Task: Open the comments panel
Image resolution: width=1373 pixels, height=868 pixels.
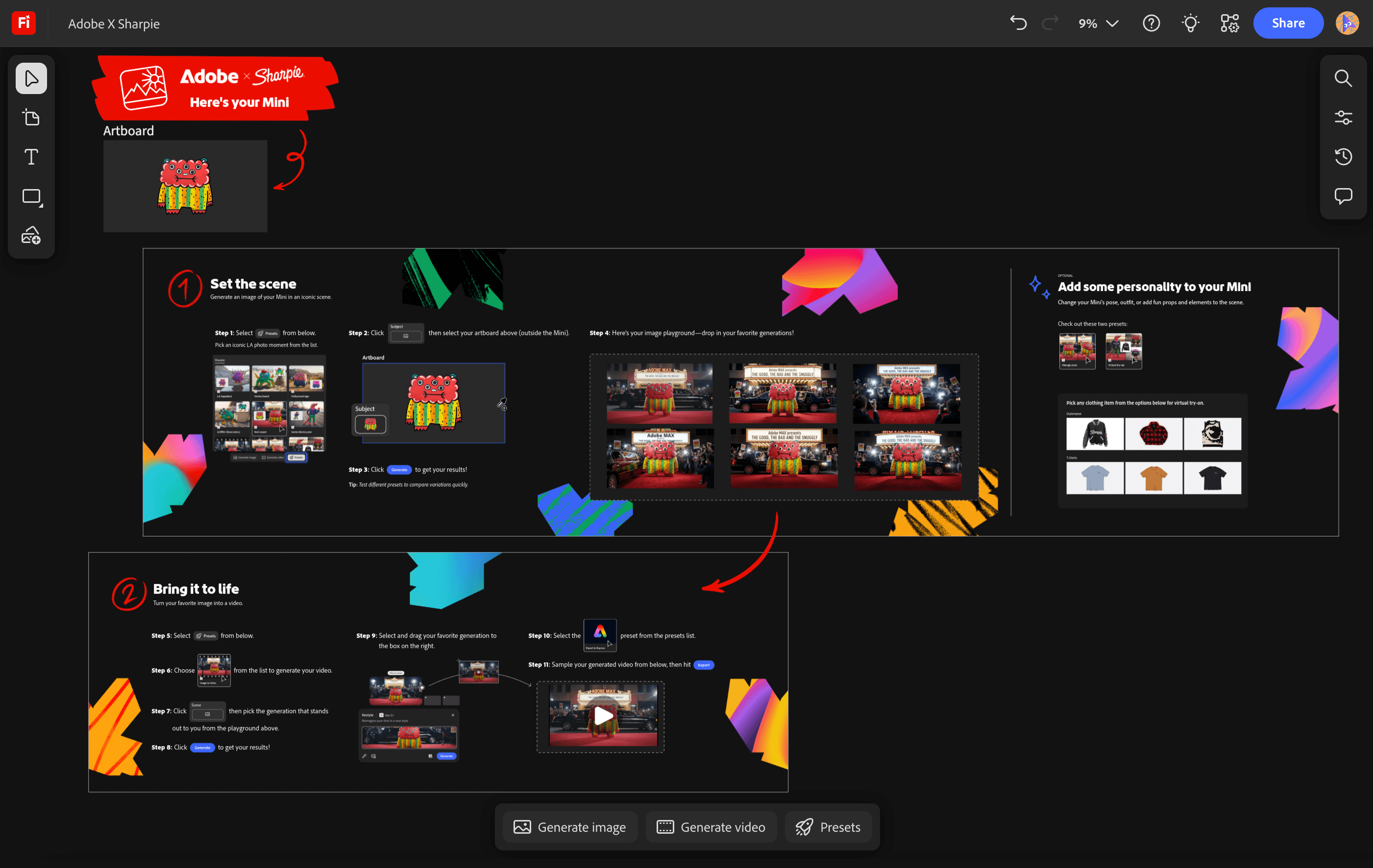Action: [x=1343, y=196]
